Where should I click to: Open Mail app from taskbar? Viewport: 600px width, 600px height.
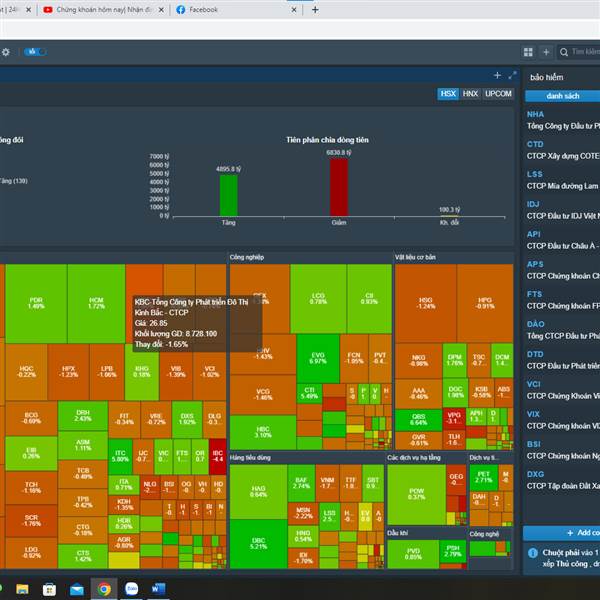click(77, 589)
